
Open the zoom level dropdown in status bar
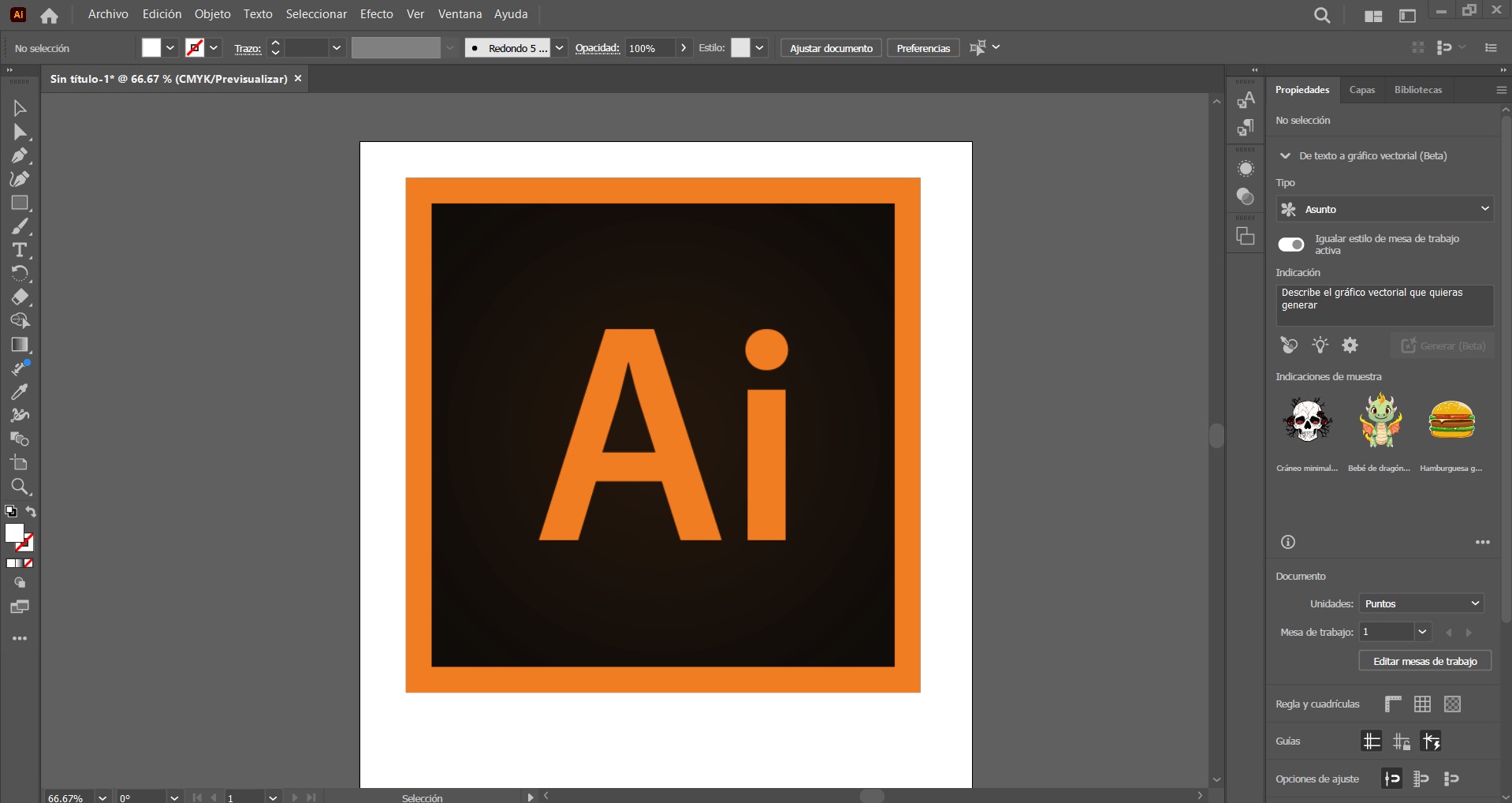click(102, 797)
